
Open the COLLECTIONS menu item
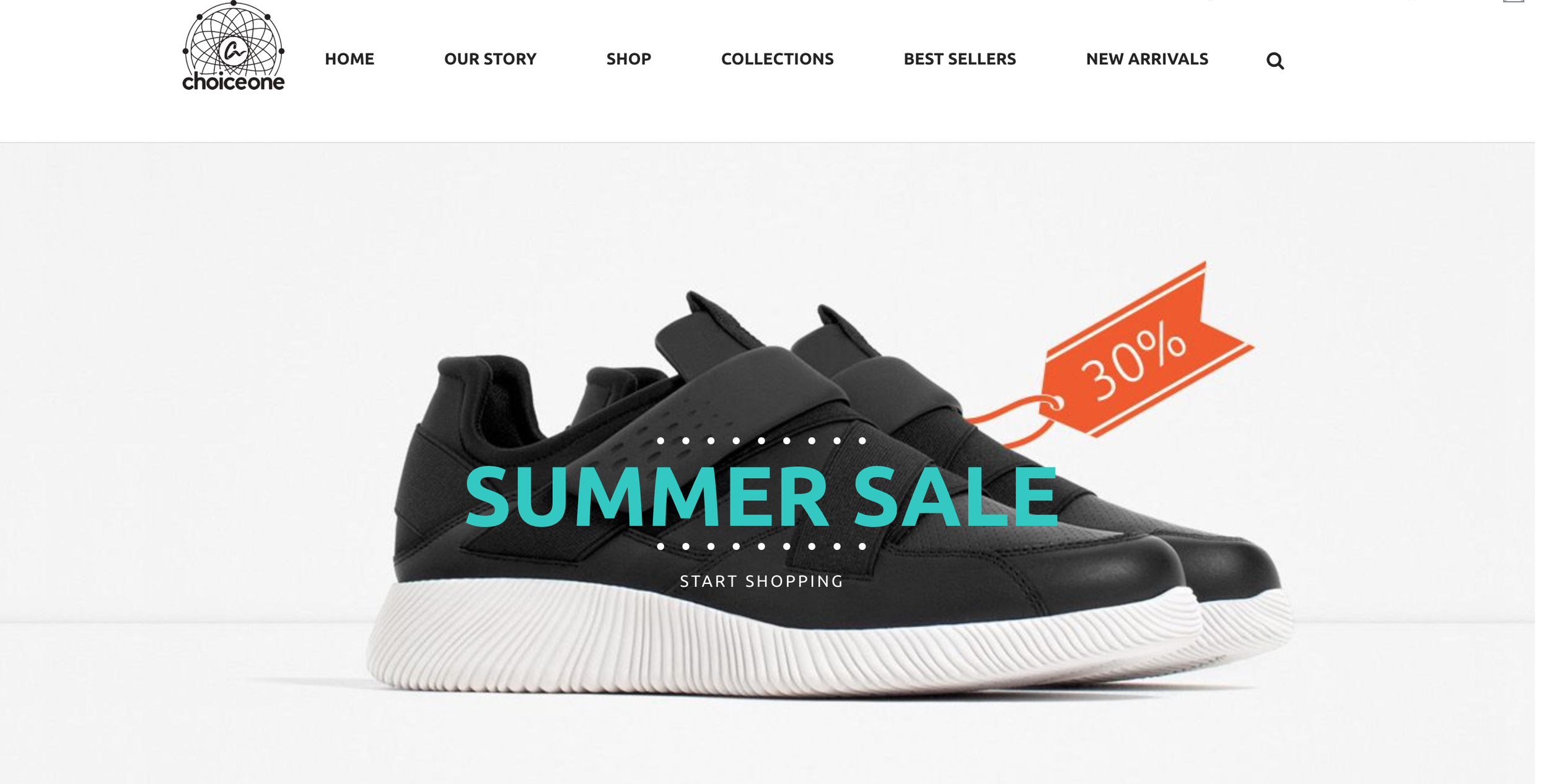[777, 59]
